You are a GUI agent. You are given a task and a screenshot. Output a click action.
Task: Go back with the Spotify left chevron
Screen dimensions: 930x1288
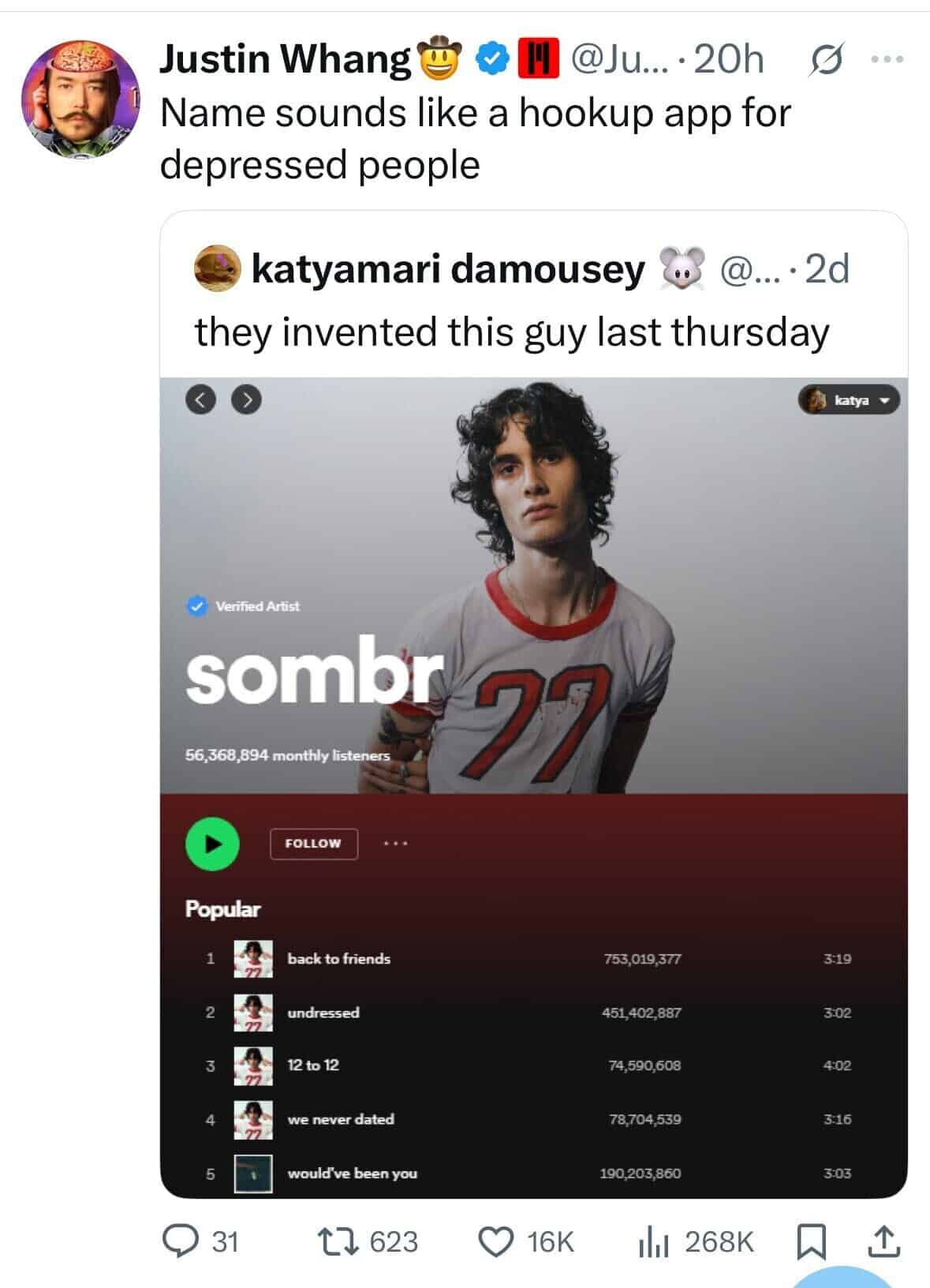[200, 400]
